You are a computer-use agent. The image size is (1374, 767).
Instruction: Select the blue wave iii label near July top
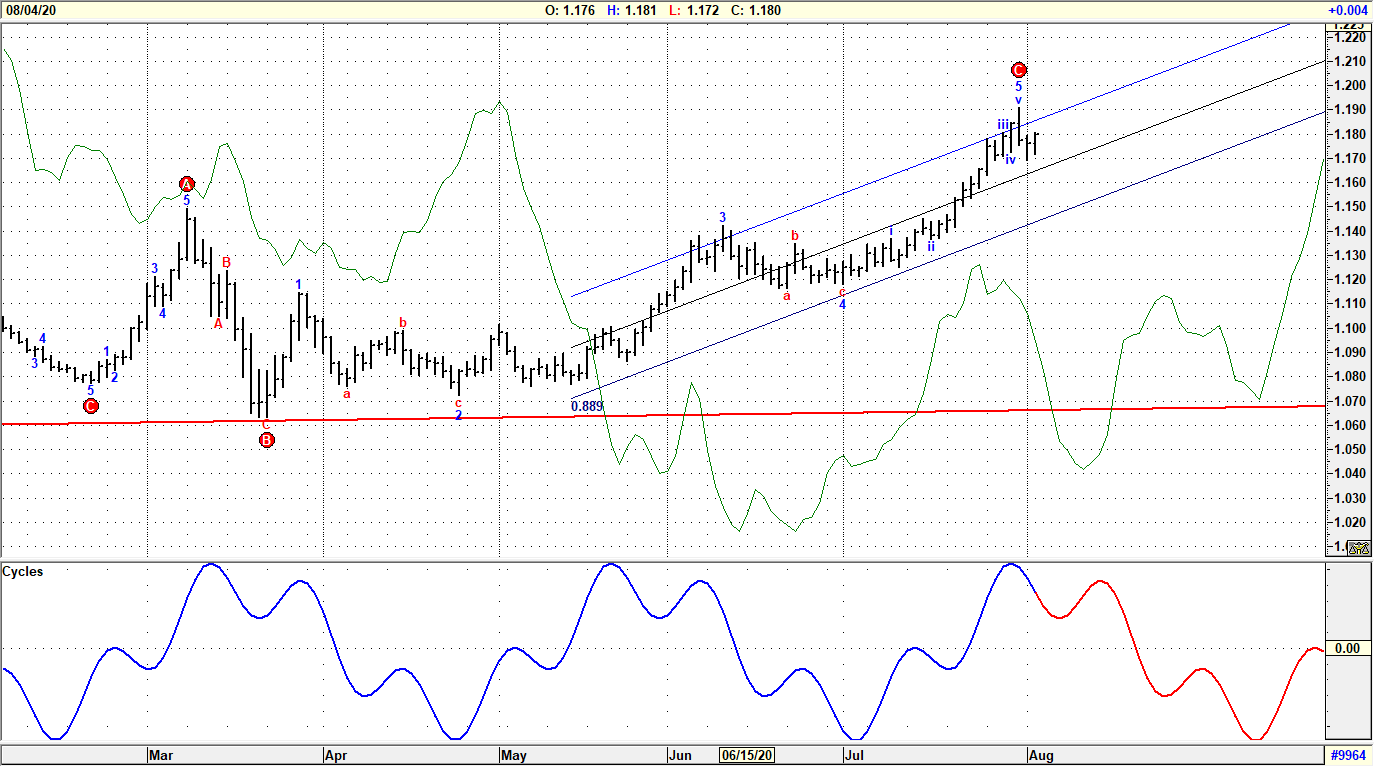(1003, 124)
